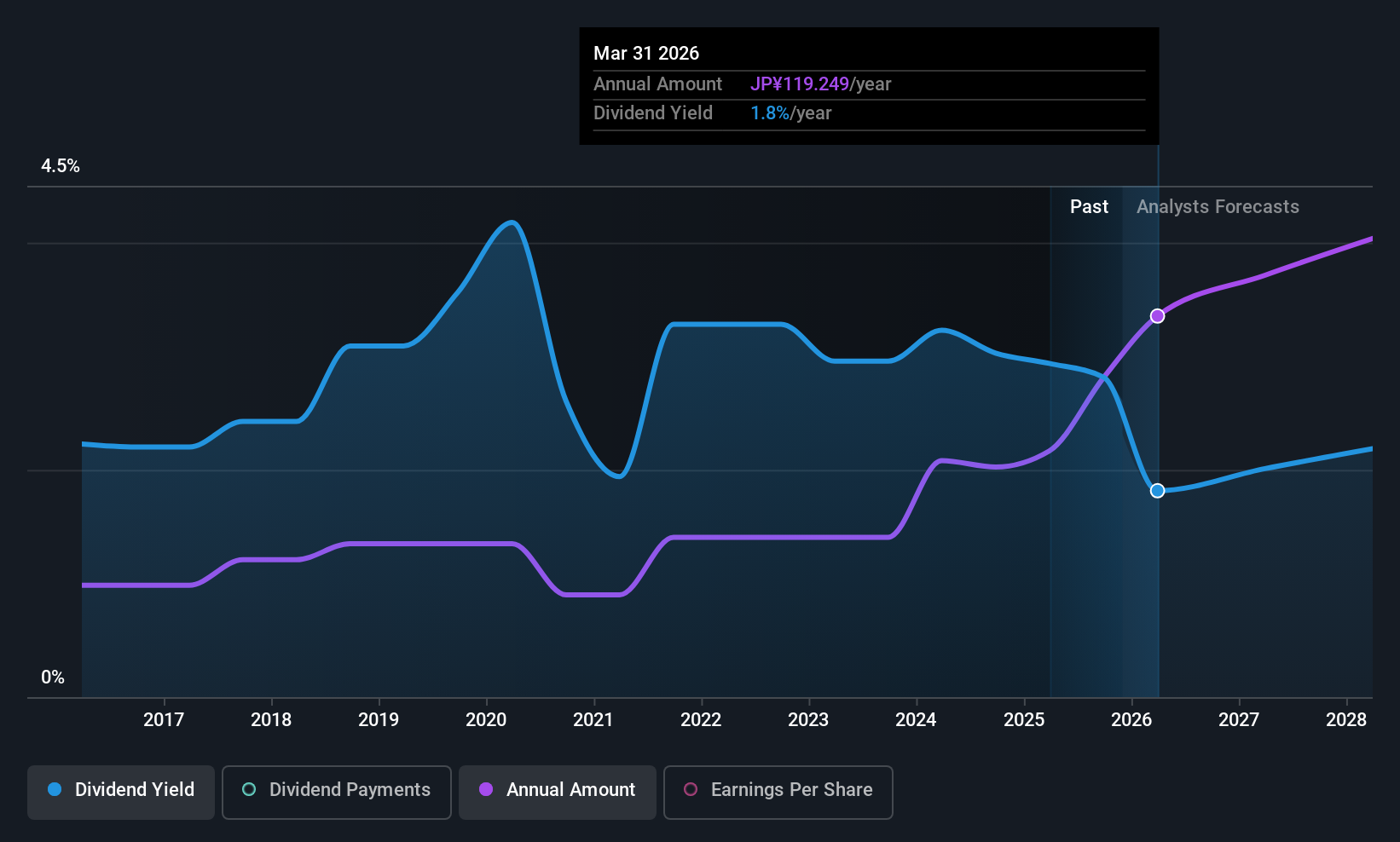
Task: Click the 2021 x-axis year label
Action: pos(593,720)
